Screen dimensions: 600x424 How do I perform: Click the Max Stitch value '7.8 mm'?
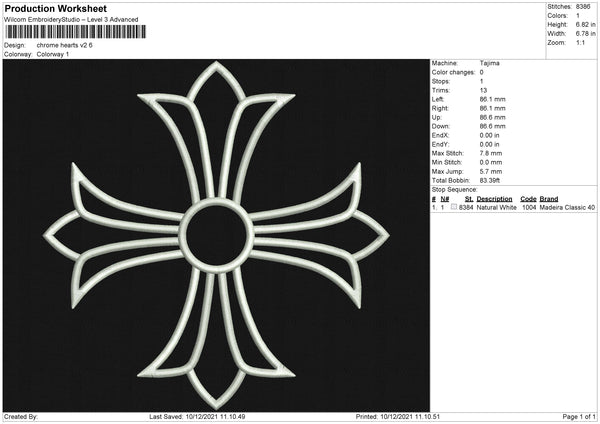click(491, 153)
